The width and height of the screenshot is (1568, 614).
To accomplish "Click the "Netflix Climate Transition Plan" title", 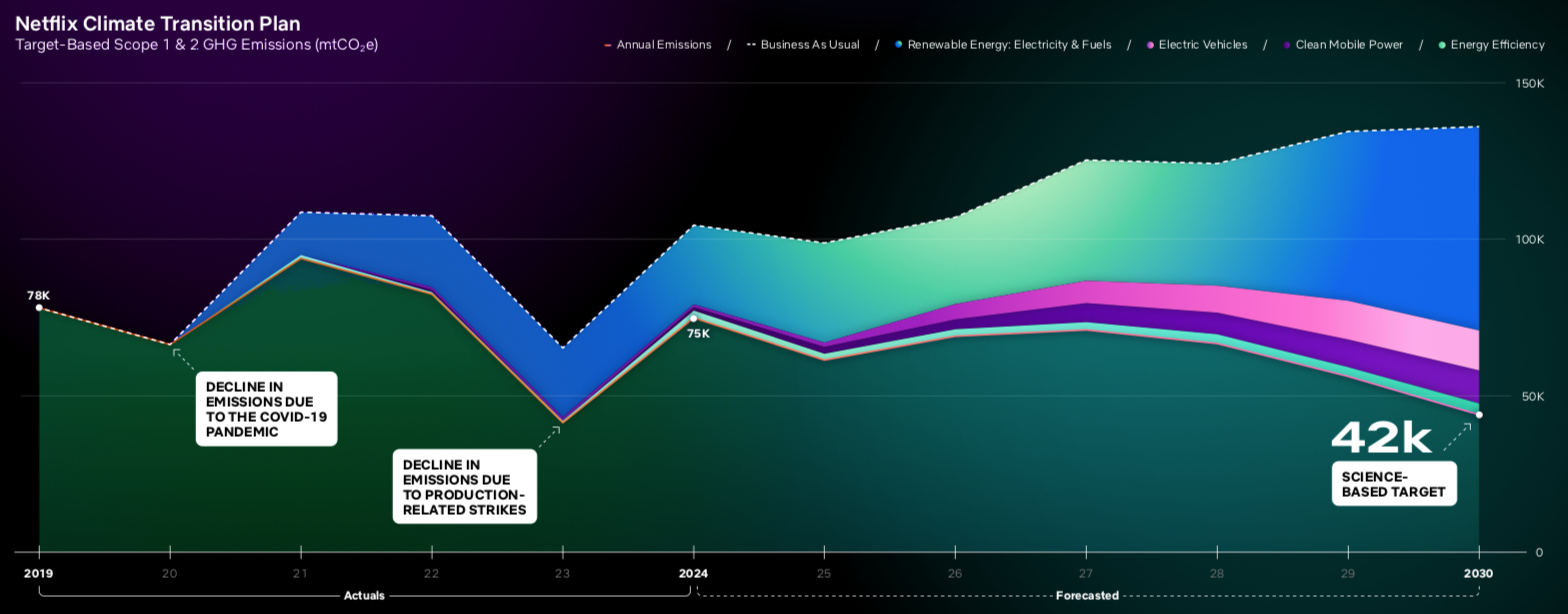I will (158, 24).
